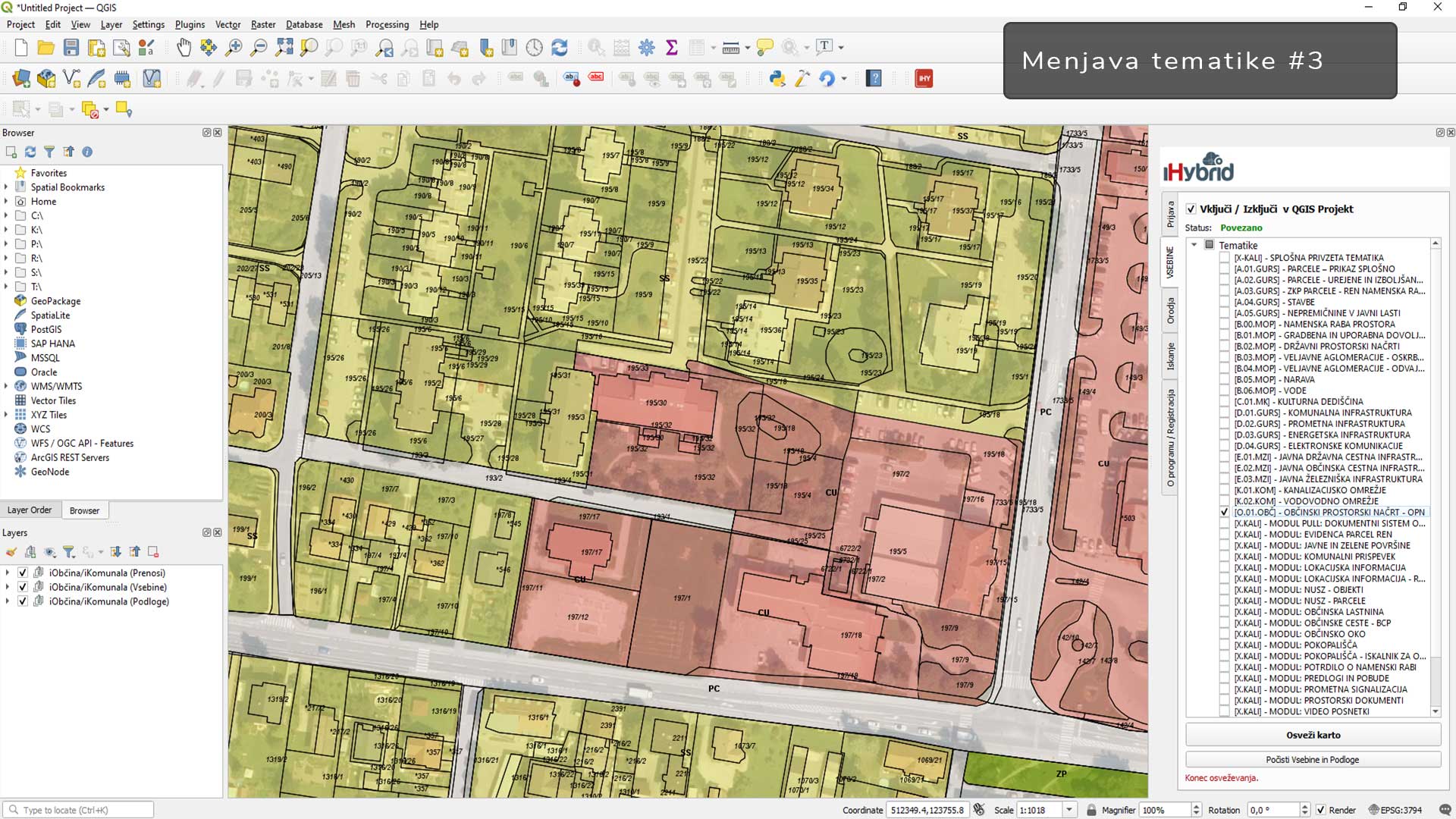
Task: Click the Zoom In magnifier tool
Action: 234,48
